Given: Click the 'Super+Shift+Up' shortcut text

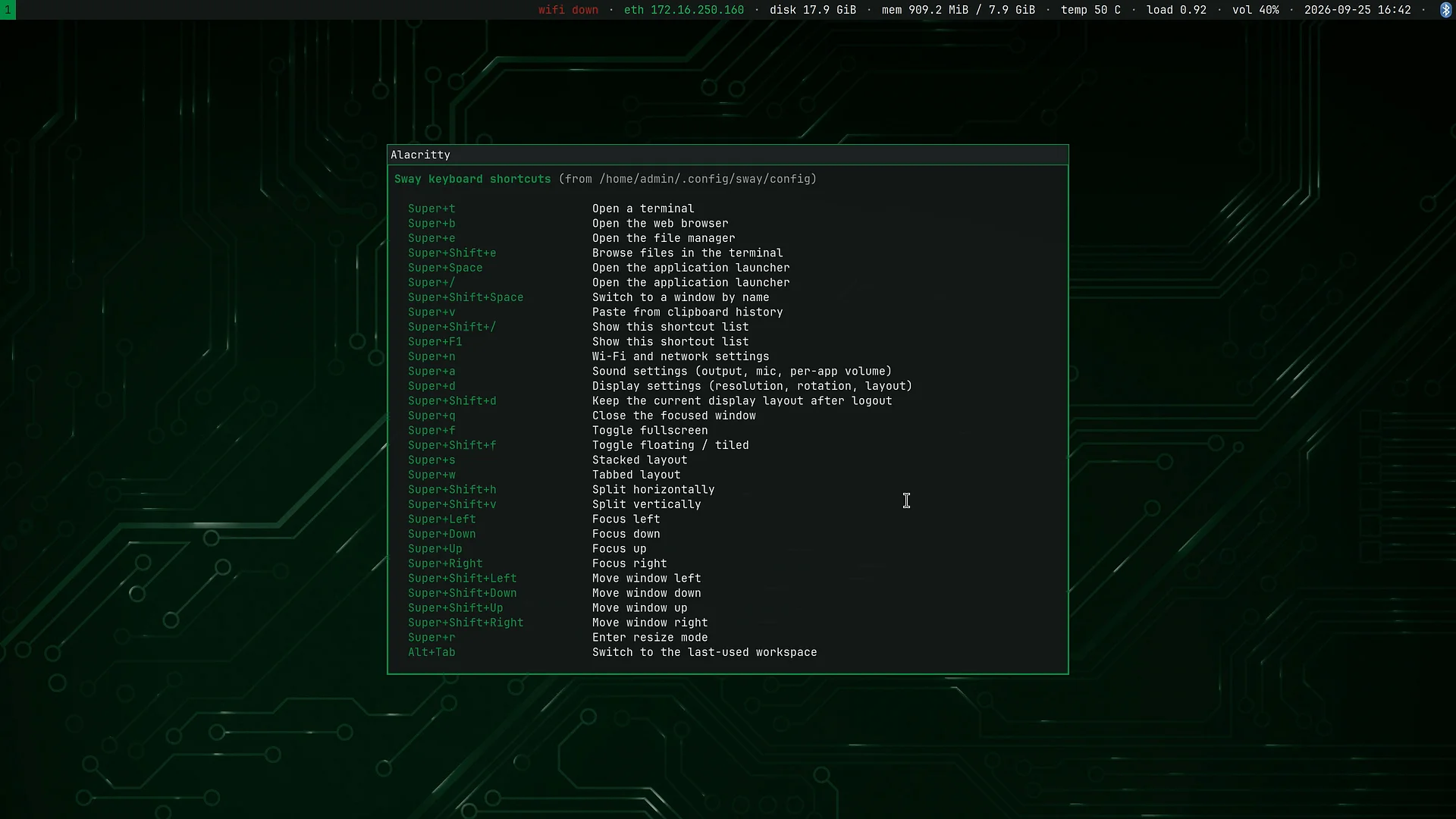Looking at the screenshot, I should [456, 608].
